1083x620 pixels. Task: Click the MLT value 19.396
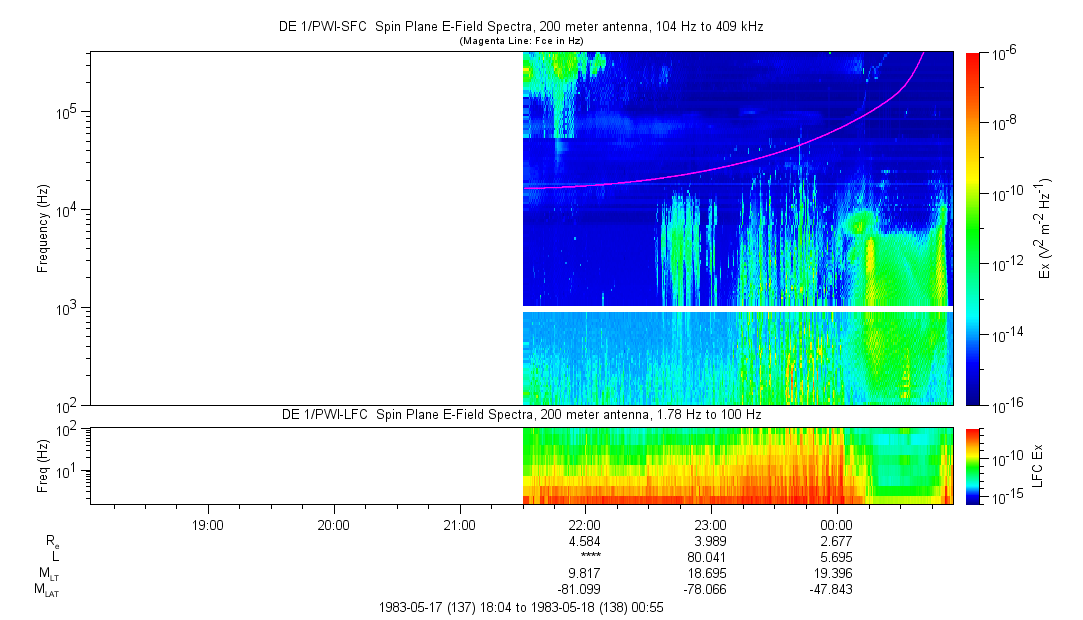tap(831, 573)
